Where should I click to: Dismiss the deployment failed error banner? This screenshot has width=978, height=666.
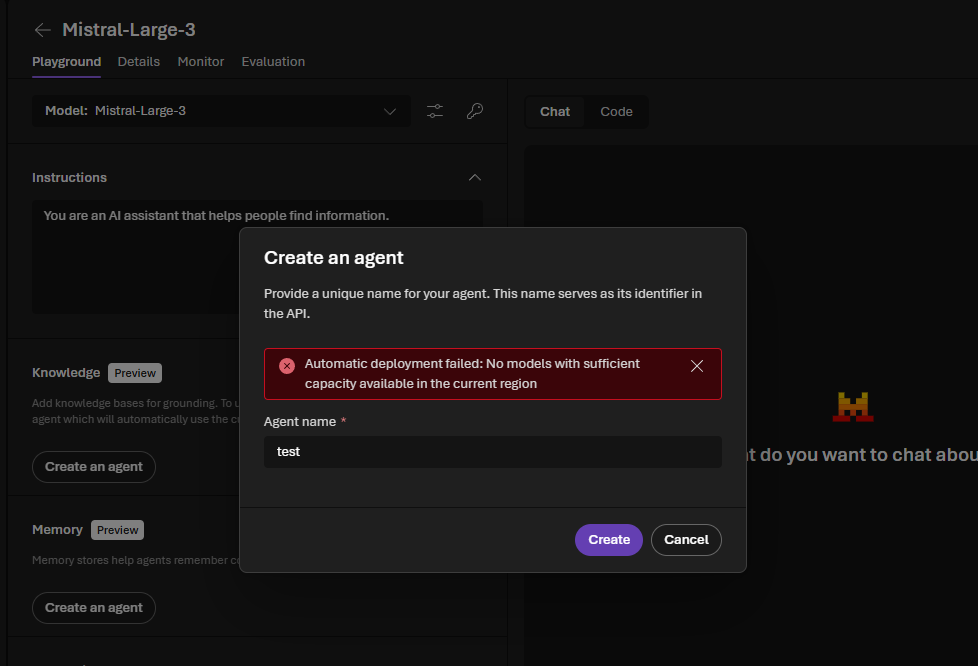697,366
